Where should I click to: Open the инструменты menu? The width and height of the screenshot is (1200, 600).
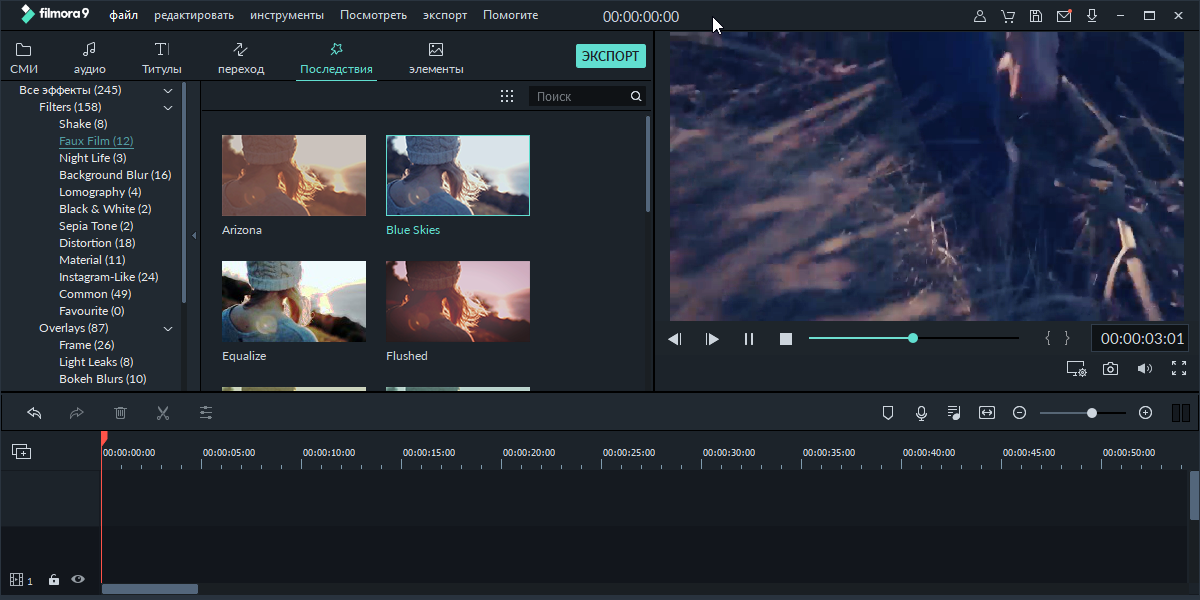coord(286,16)
